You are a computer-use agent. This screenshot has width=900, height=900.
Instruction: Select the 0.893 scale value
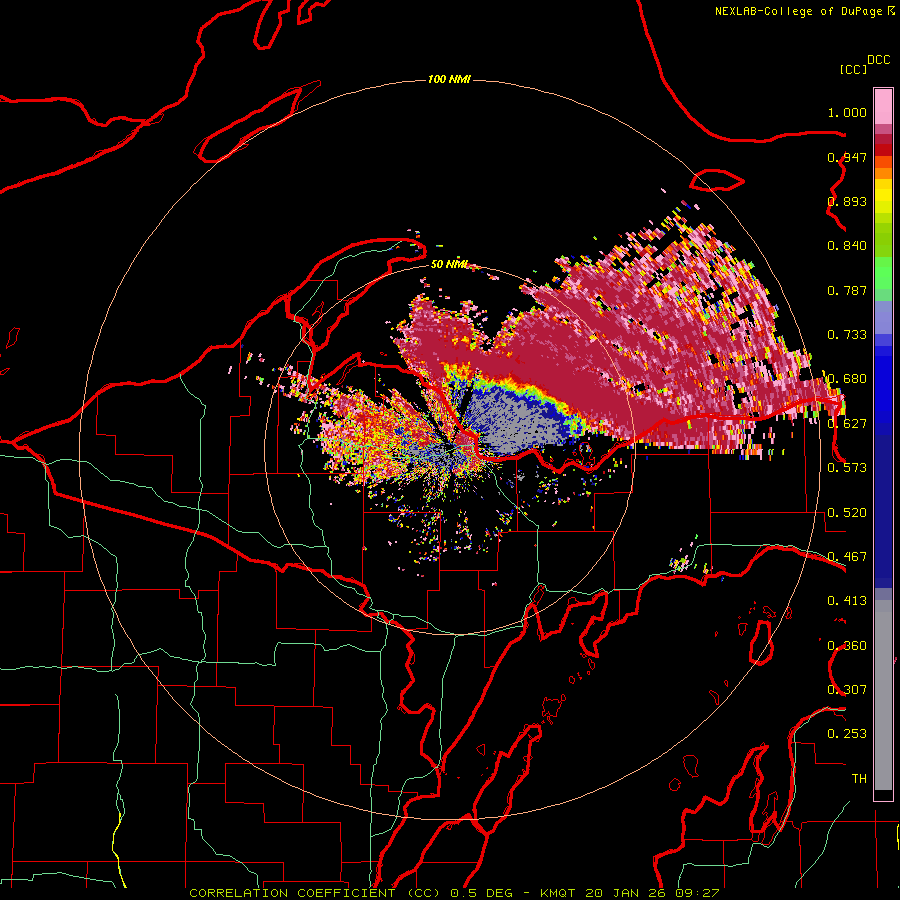[847, 201]
